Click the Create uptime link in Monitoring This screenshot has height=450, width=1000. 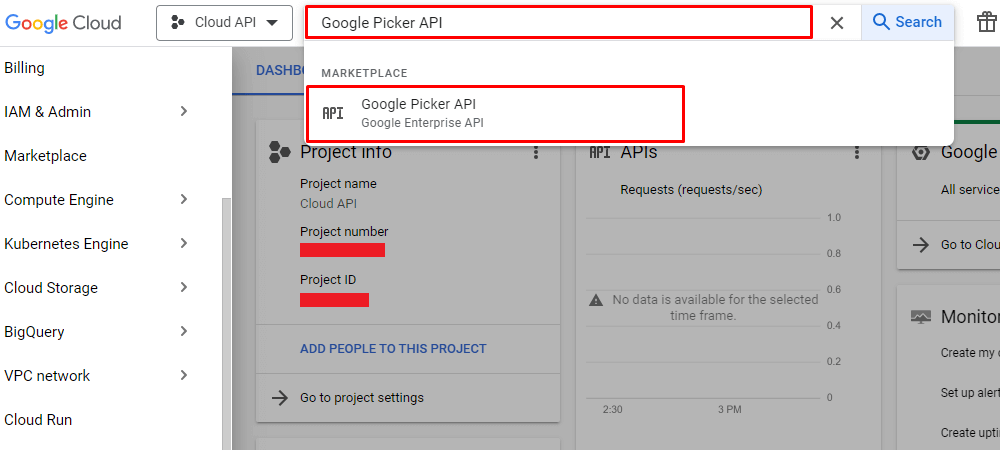[970, 433]
